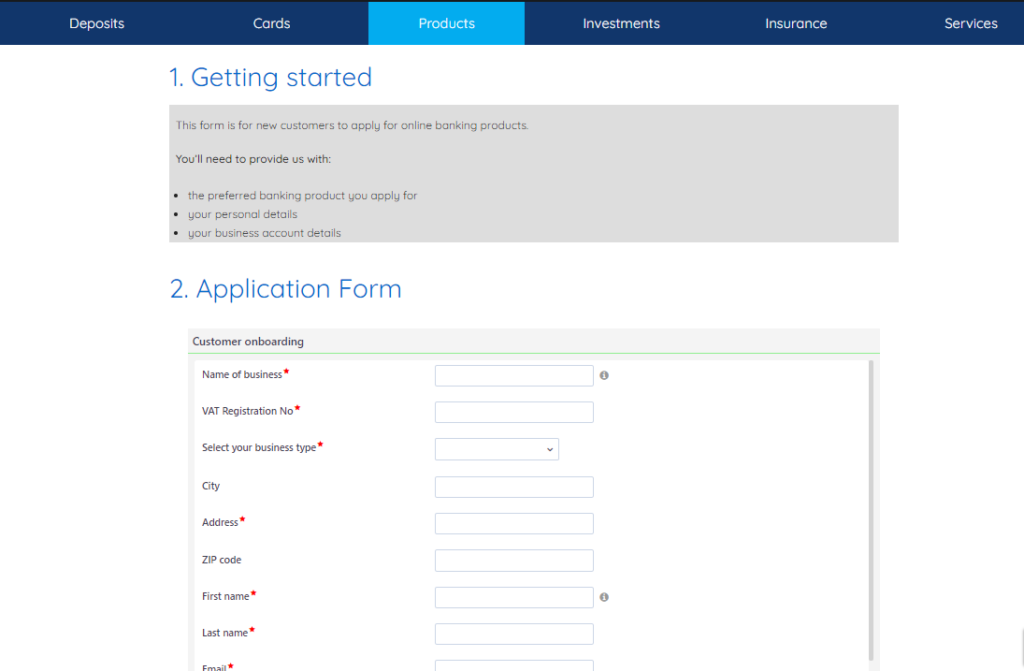Open the Services navigation item

pos(970,24)
